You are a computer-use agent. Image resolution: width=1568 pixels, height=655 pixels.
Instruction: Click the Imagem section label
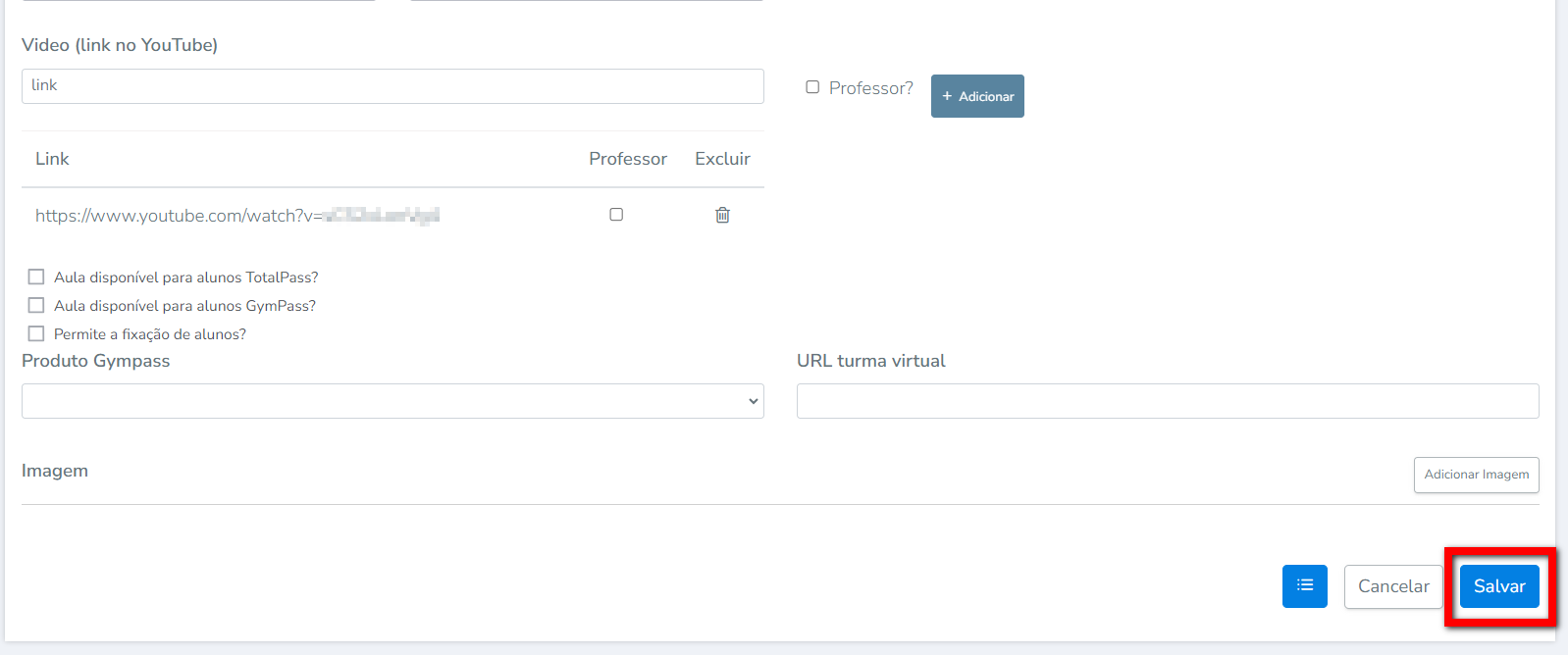pyautogui.click(x=55, y=471)
